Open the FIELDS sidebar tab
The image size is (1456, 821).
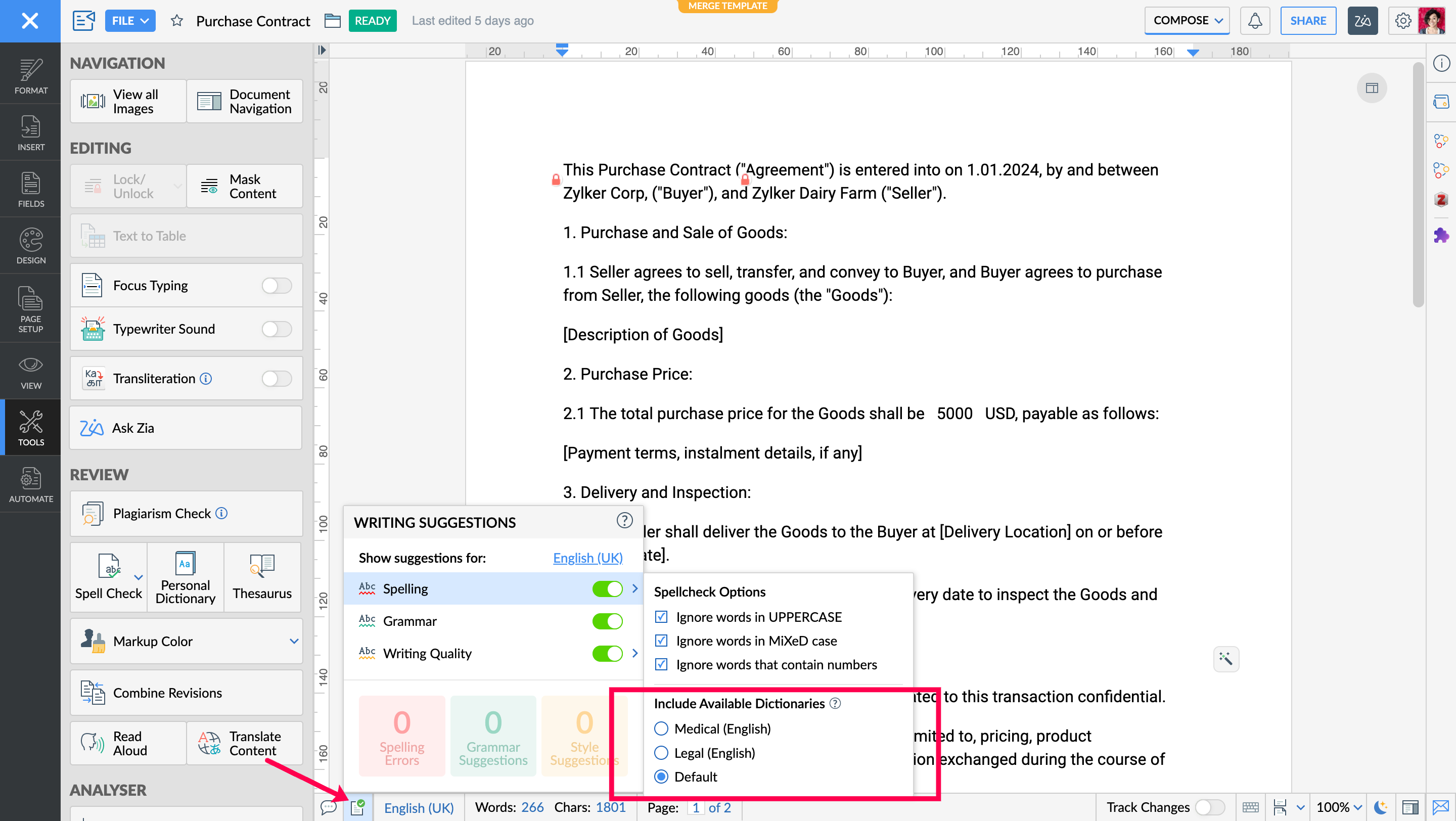click(x=30, y=190)
